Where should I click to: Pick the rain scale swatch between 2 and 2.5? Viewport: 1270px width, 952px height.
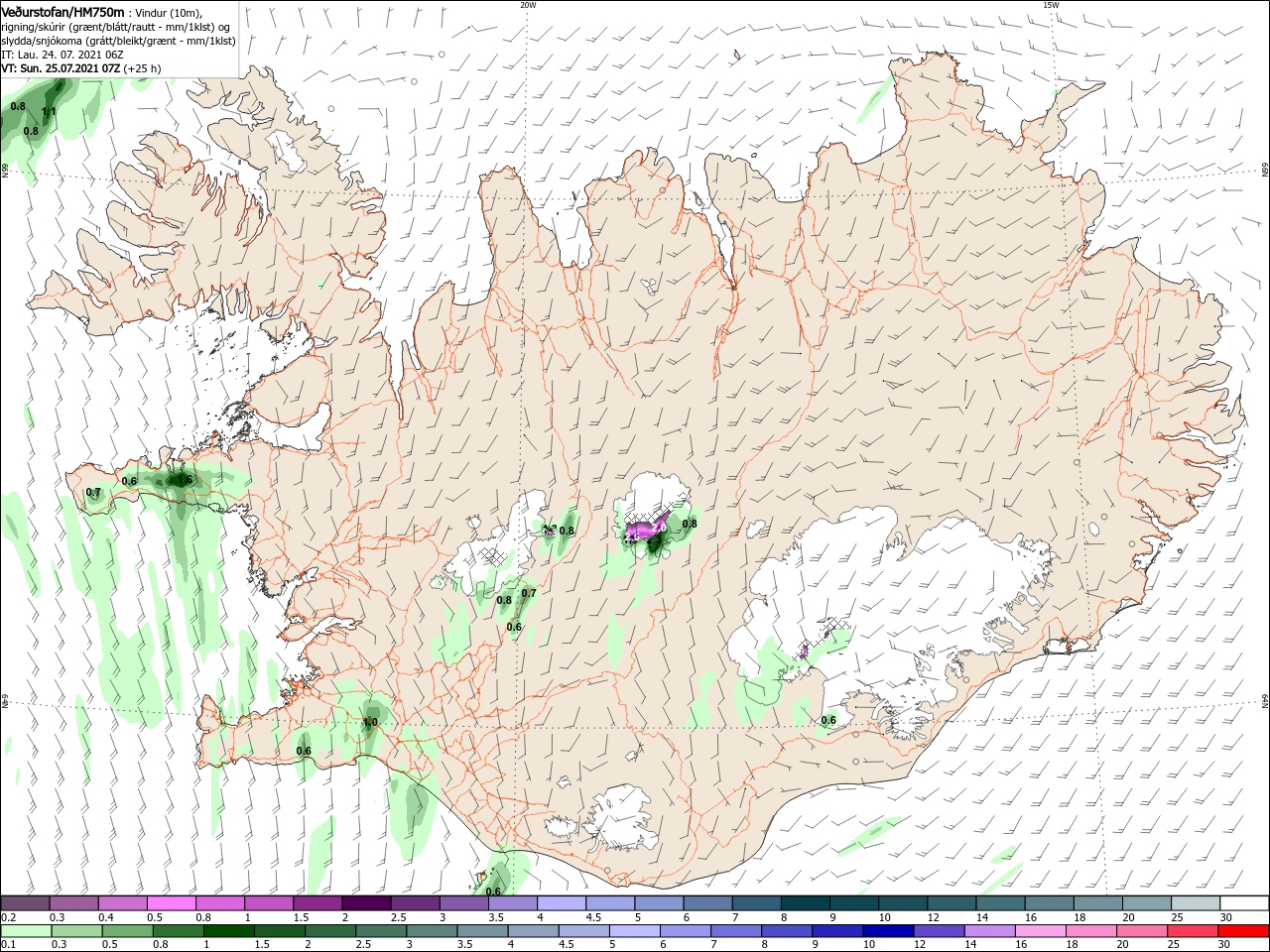332,931
